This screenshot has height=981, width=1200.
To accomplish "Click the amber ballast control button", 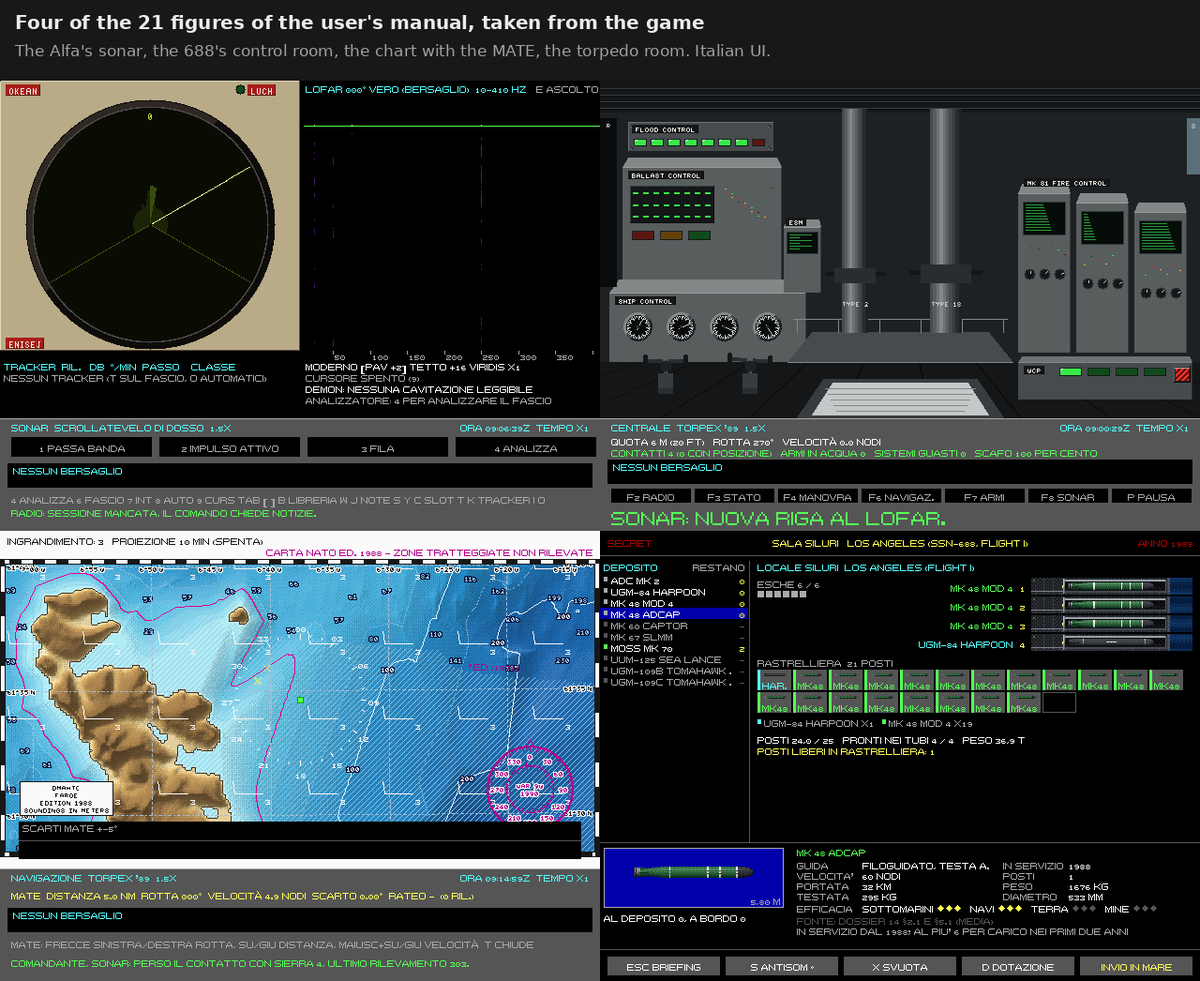I will pos(670,236).
